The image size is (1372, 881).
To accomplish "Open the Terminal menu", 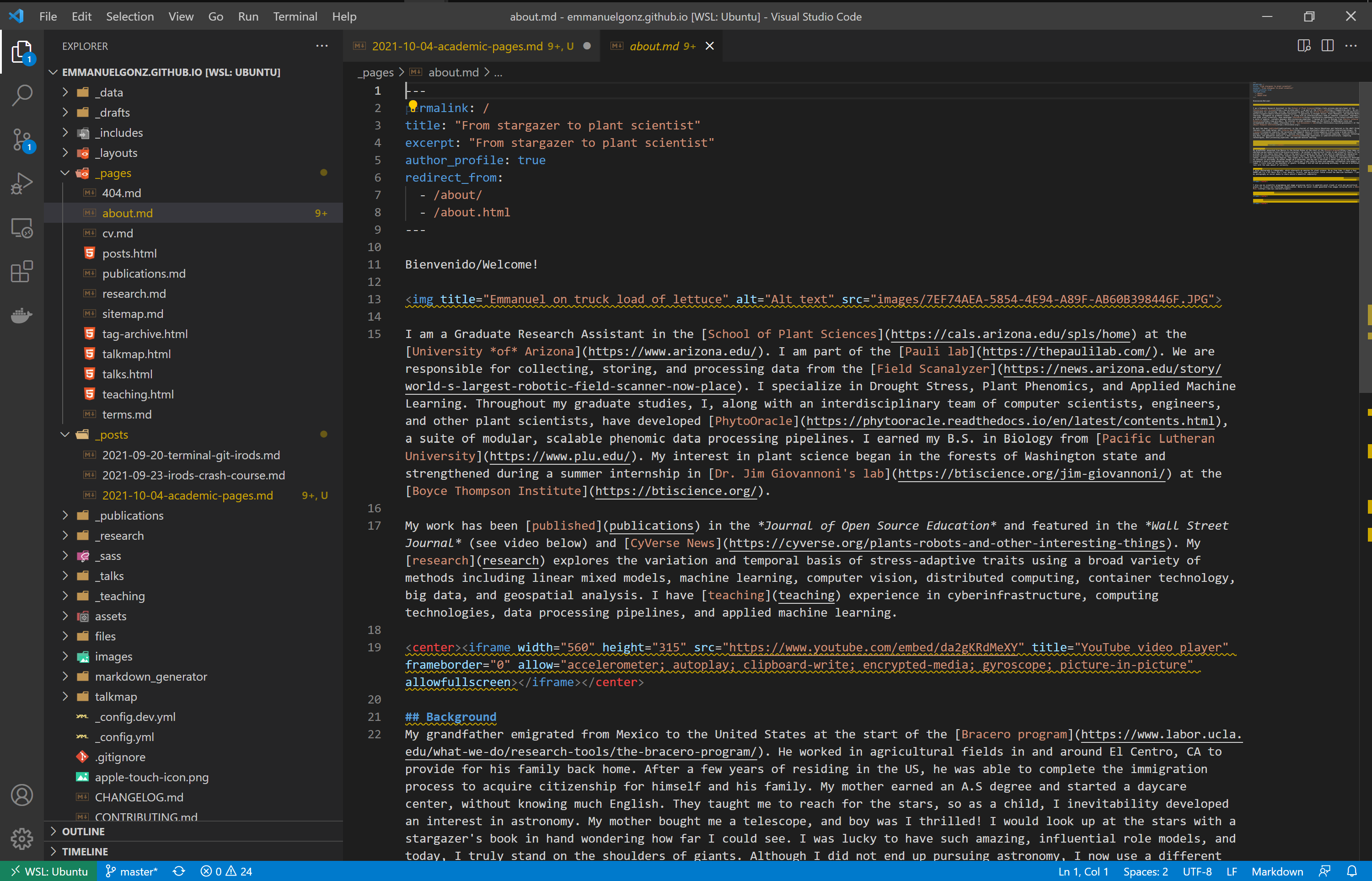I will [295, 16].
